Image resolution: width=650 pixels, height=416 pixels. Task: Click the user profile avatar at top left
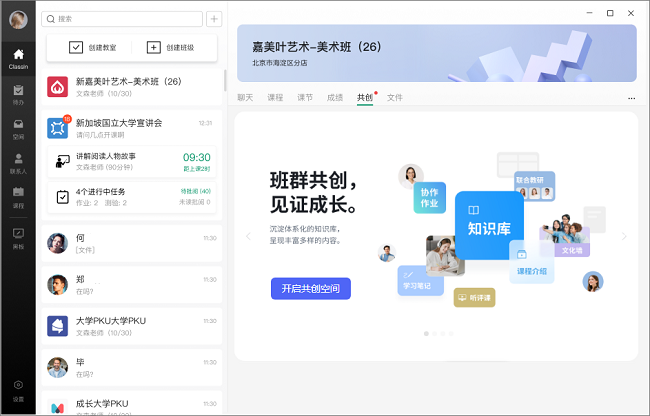18,20
